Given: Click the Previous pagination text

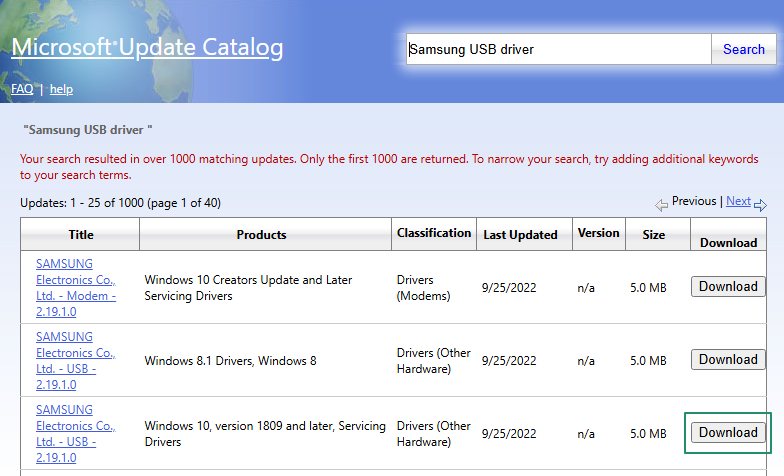Looking at the screenshot, I should coord(694,201).
